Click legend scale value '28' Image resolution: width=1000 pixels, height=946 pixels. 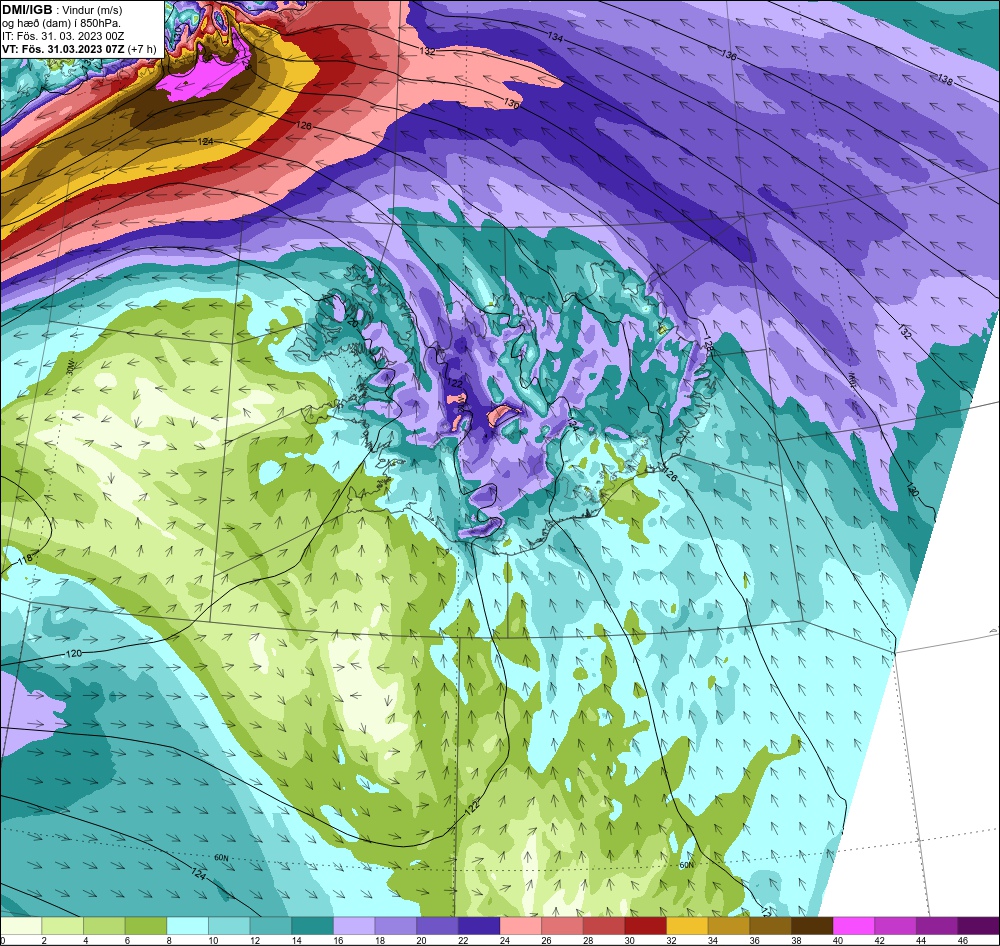click(588, 940)
